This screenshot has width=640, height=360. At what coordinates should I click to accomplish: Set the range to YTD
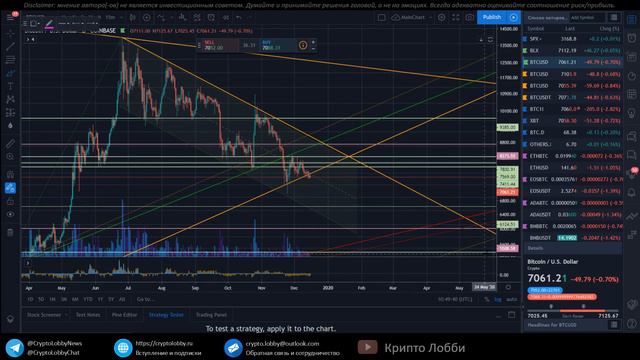pos(88,299)
